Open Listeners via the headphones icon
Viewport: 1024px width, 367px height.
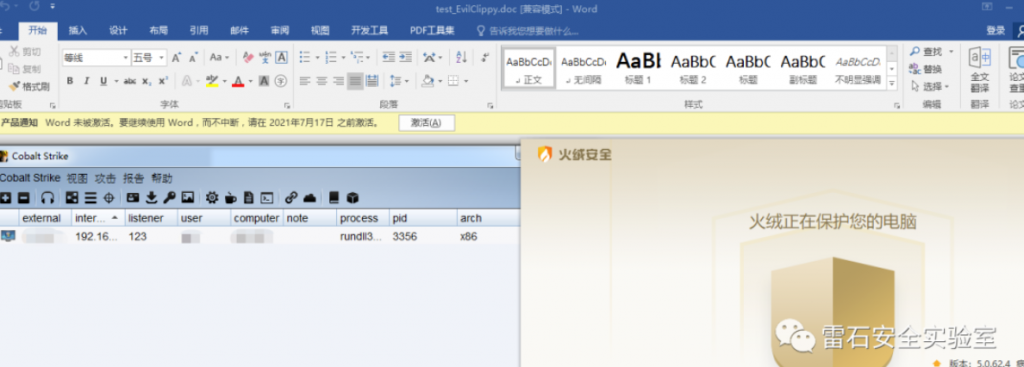tap(48, 197)
